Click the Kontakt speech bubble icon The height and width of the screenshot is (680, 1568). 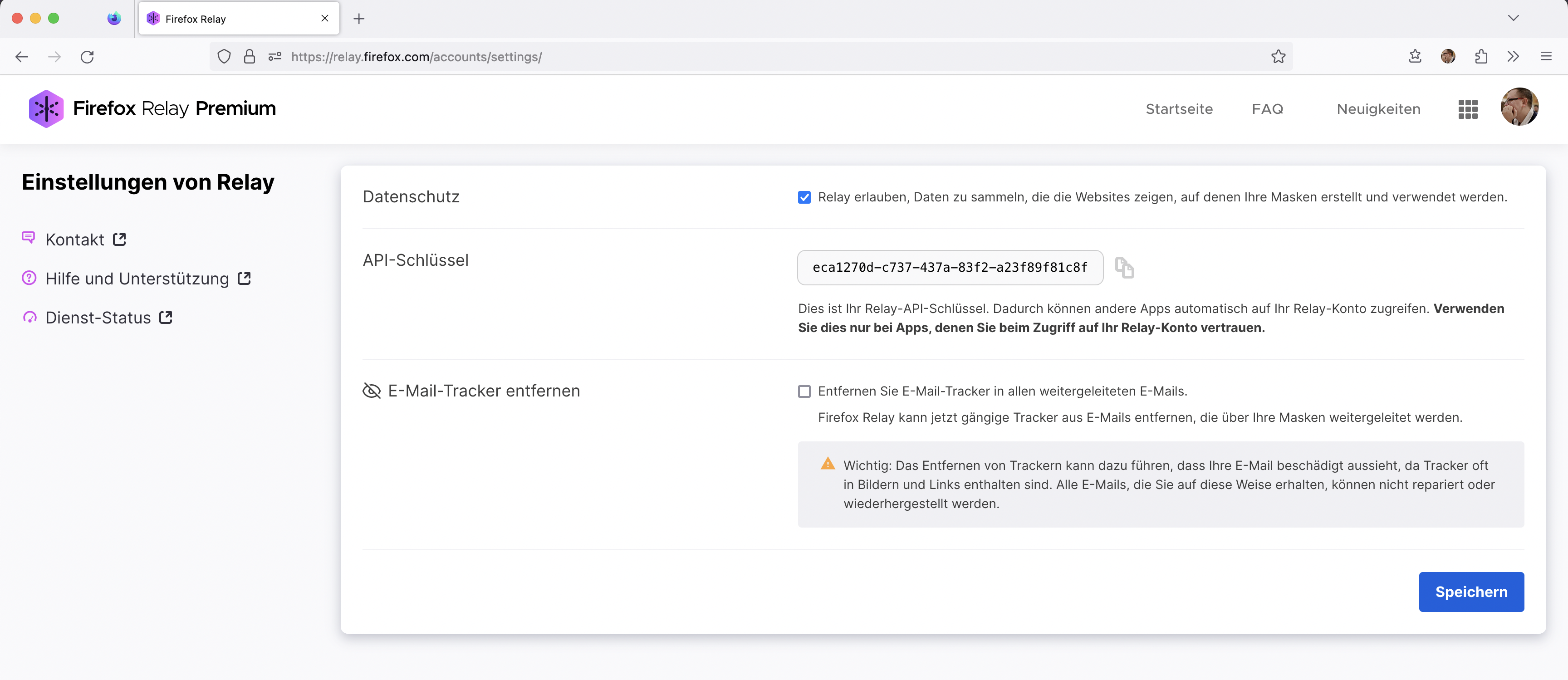point(29,237)
